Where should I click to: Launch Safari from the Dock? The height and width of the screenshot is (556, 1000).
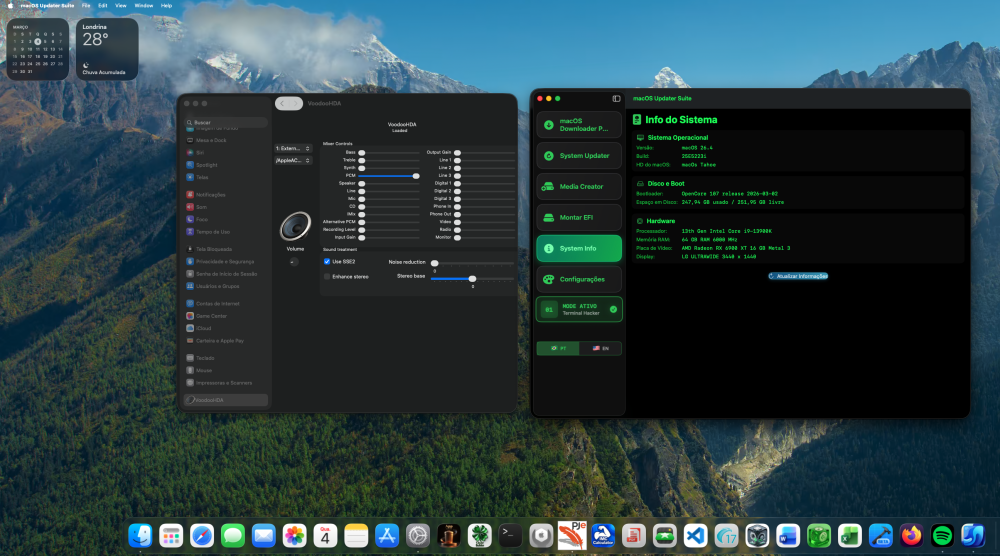click(202, 536)
